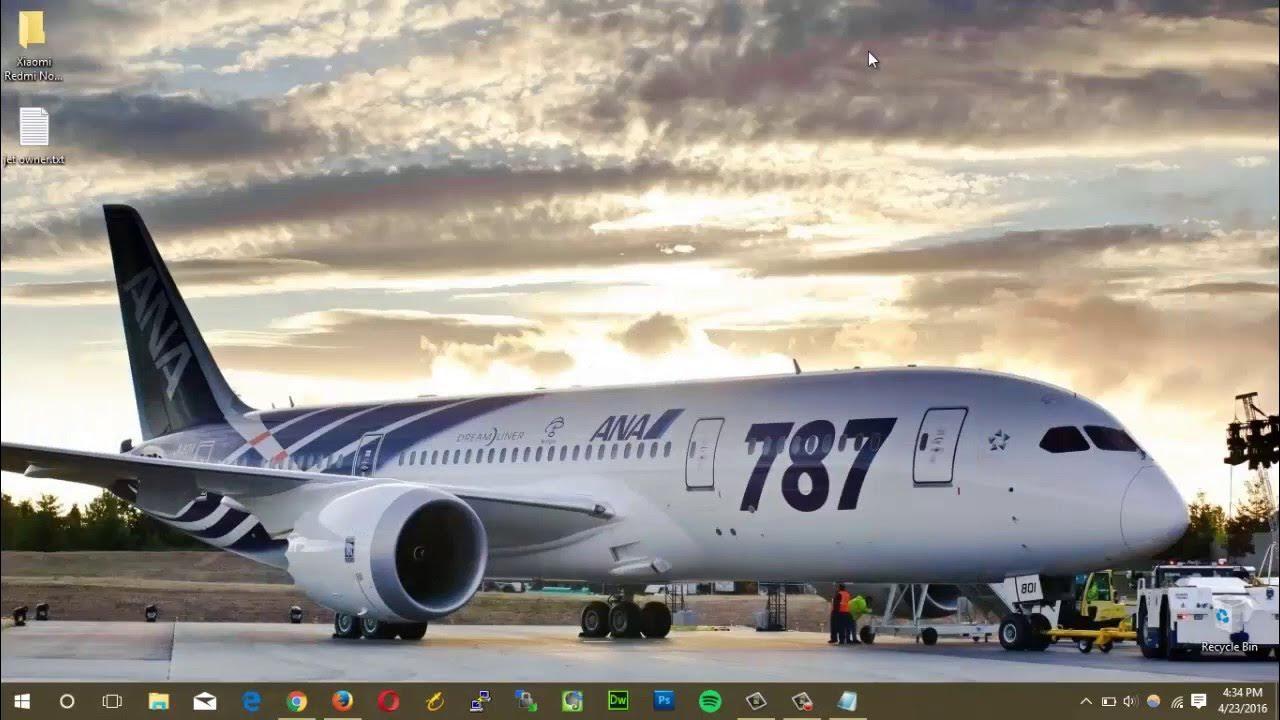Open the Action Center notifications
This screenshot has width=1280, height=720.
1199,701
